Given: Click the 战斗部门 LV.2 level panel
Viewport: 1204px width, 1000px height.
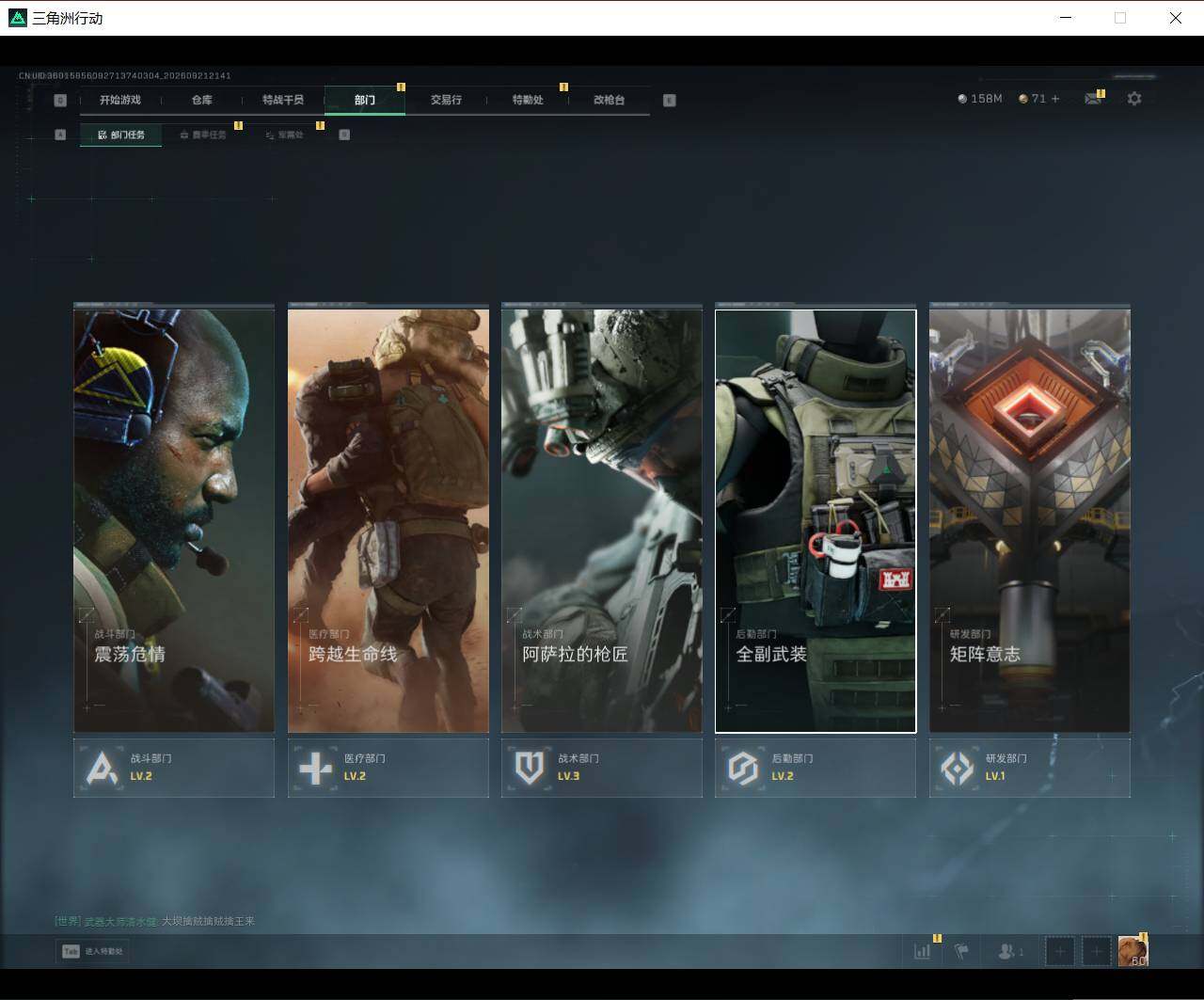Looking at the screenshot, I should coord(174,768).
